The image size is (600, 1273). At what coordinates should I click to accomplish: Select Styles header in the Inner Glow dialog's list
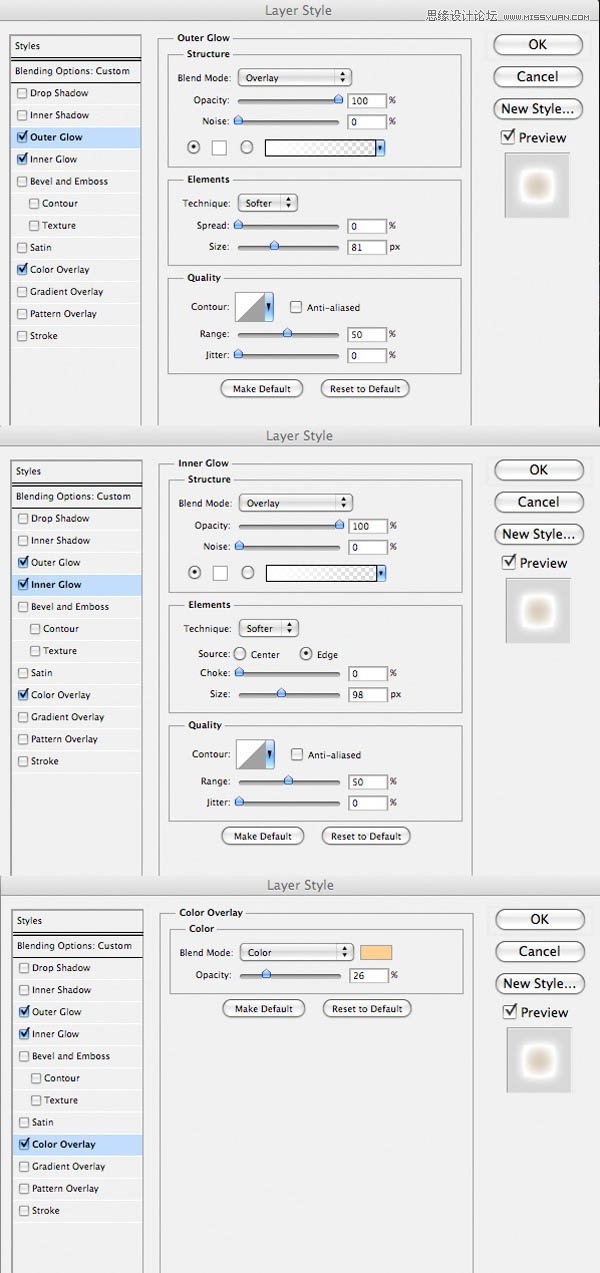(x=77, y=471)
